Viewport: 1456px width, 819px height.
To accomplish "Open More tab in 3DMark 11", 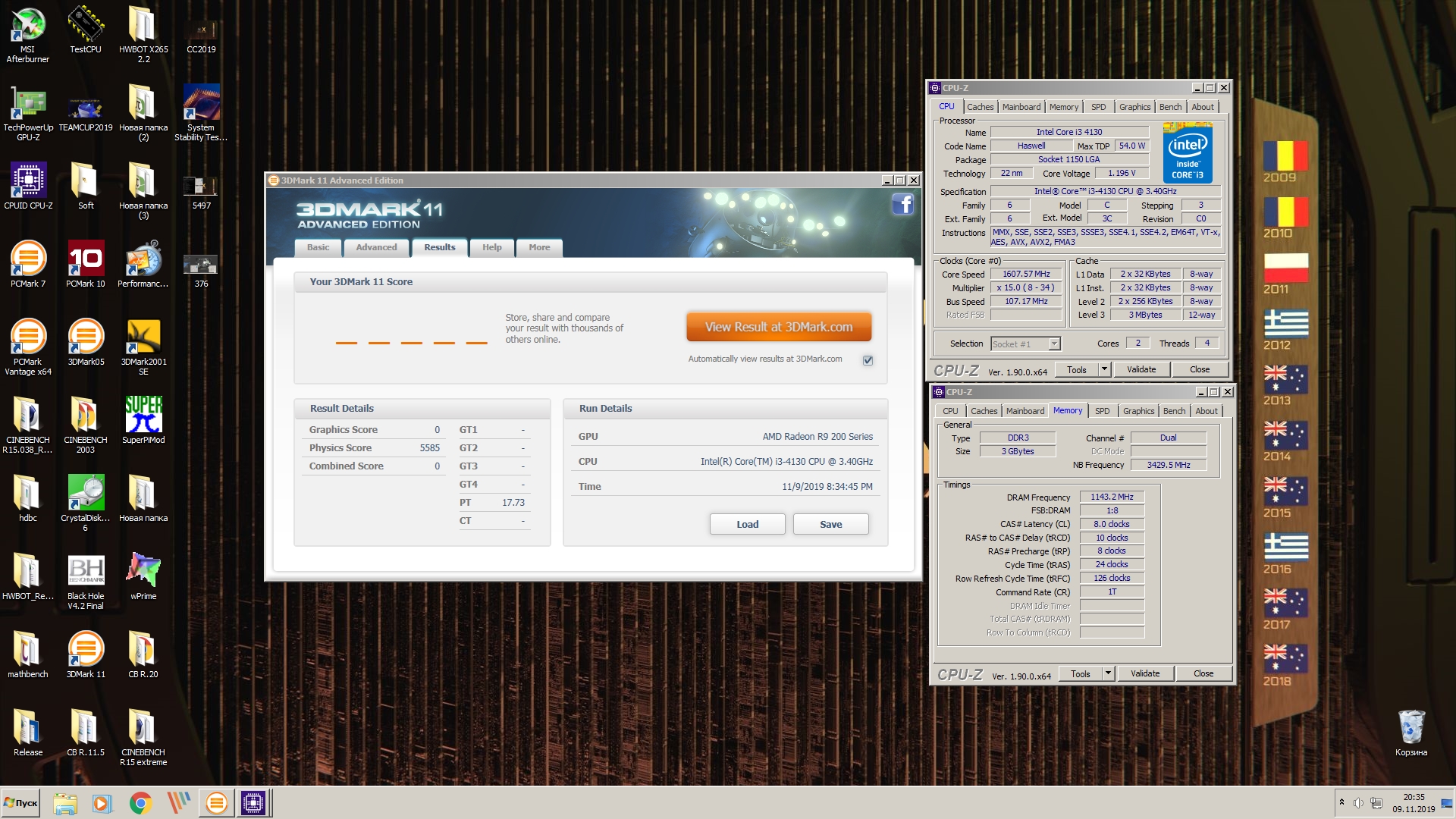I will click(539, 248).
